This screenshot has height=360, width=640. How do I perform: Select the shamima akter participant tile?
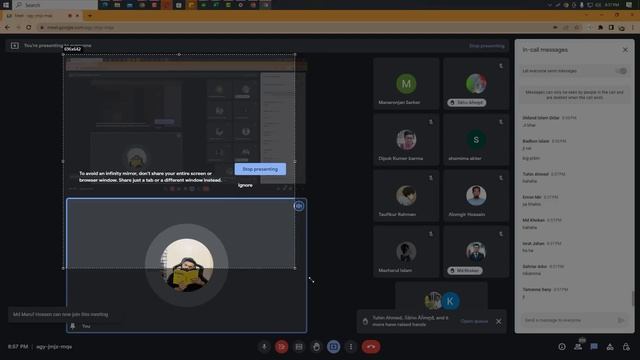pos(476,140)
